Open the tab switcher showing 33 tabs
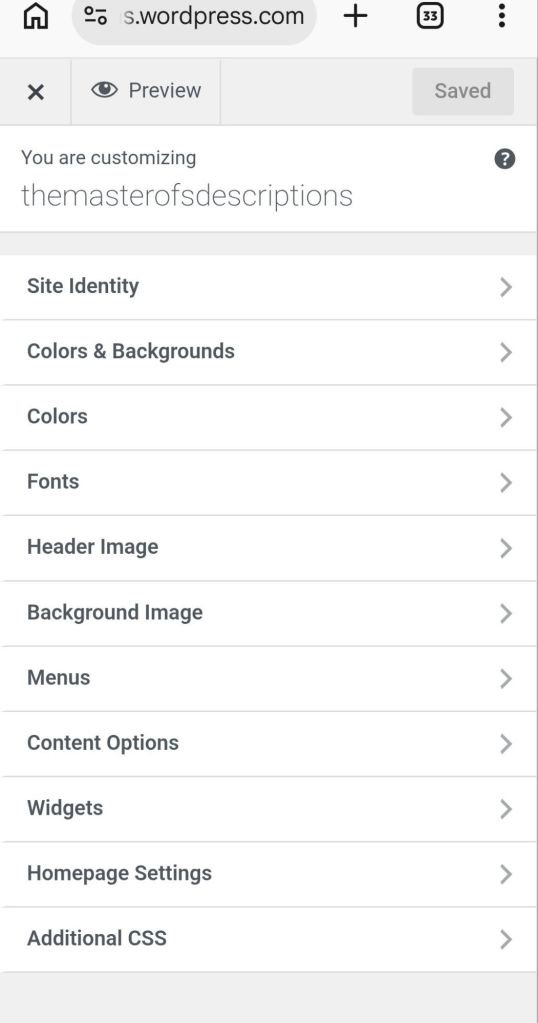538x1023 pixels. 430,16
